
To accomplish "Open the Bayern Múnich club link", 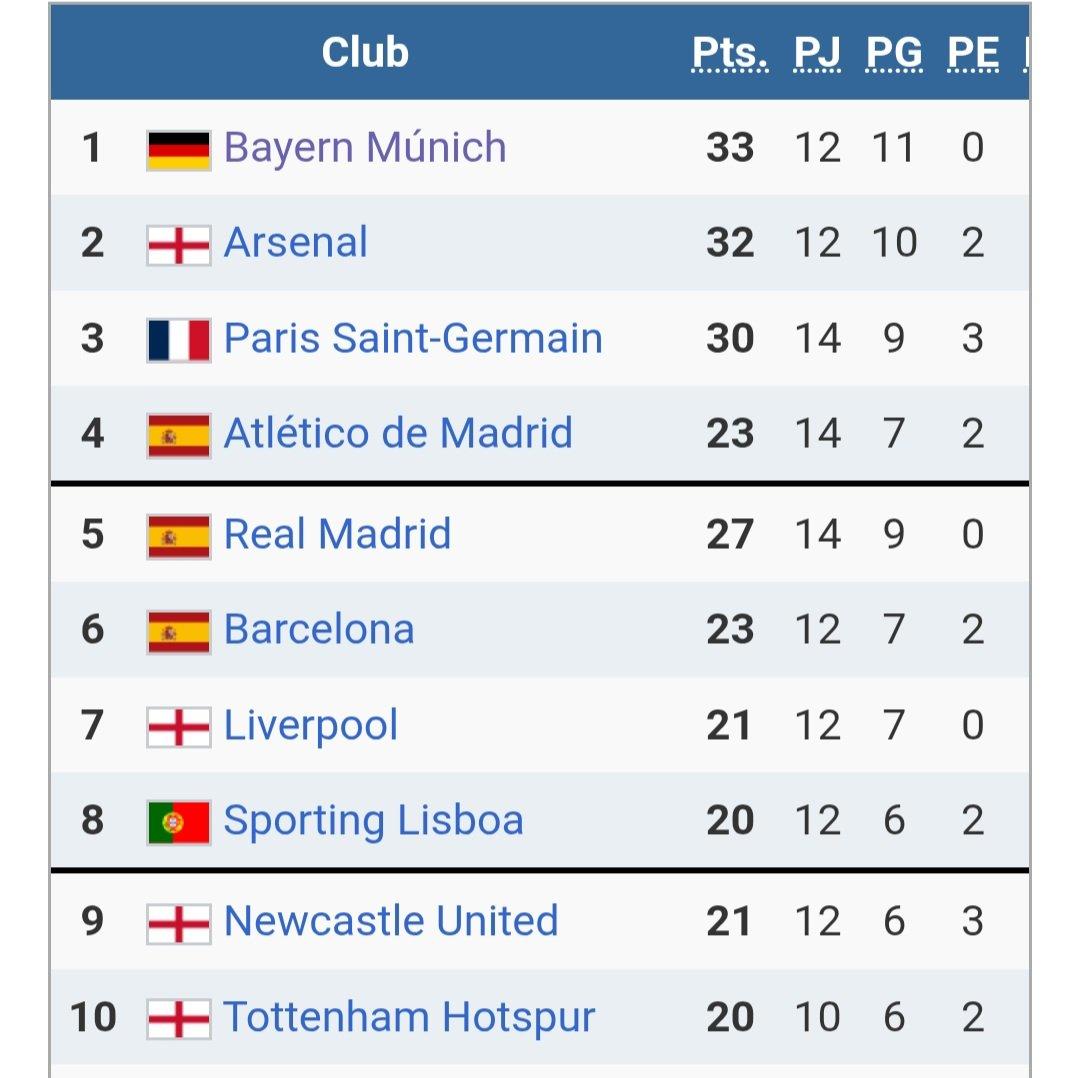I will pos(365,148).
